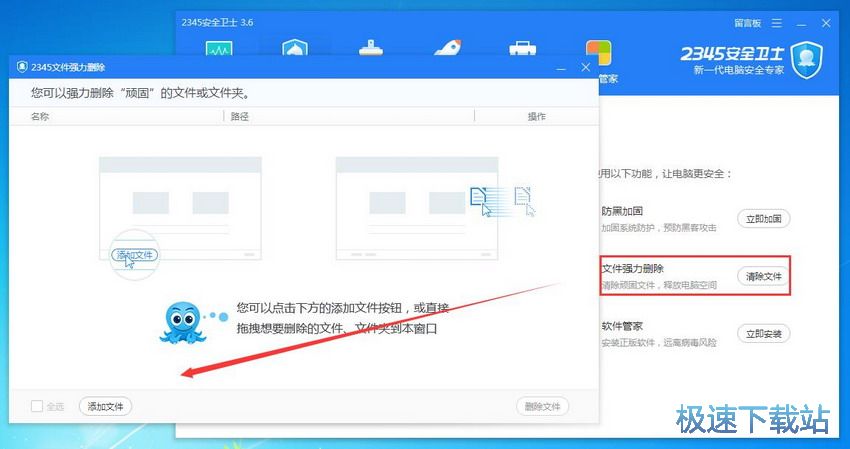Viewport: 850px width, 449px height.
Task: Click the octopus shield logo of 2345安全卫士
Action: pyautogui.click(x=807, y=59)
